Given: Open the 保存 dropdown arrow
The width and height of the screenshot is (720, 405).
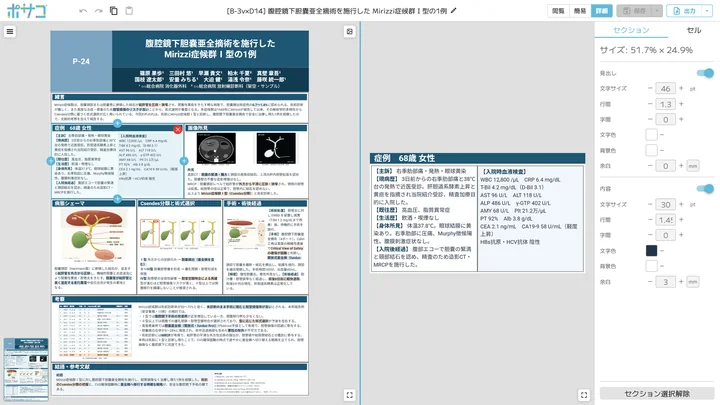Looking at the screenshot, I should (658, 11).
